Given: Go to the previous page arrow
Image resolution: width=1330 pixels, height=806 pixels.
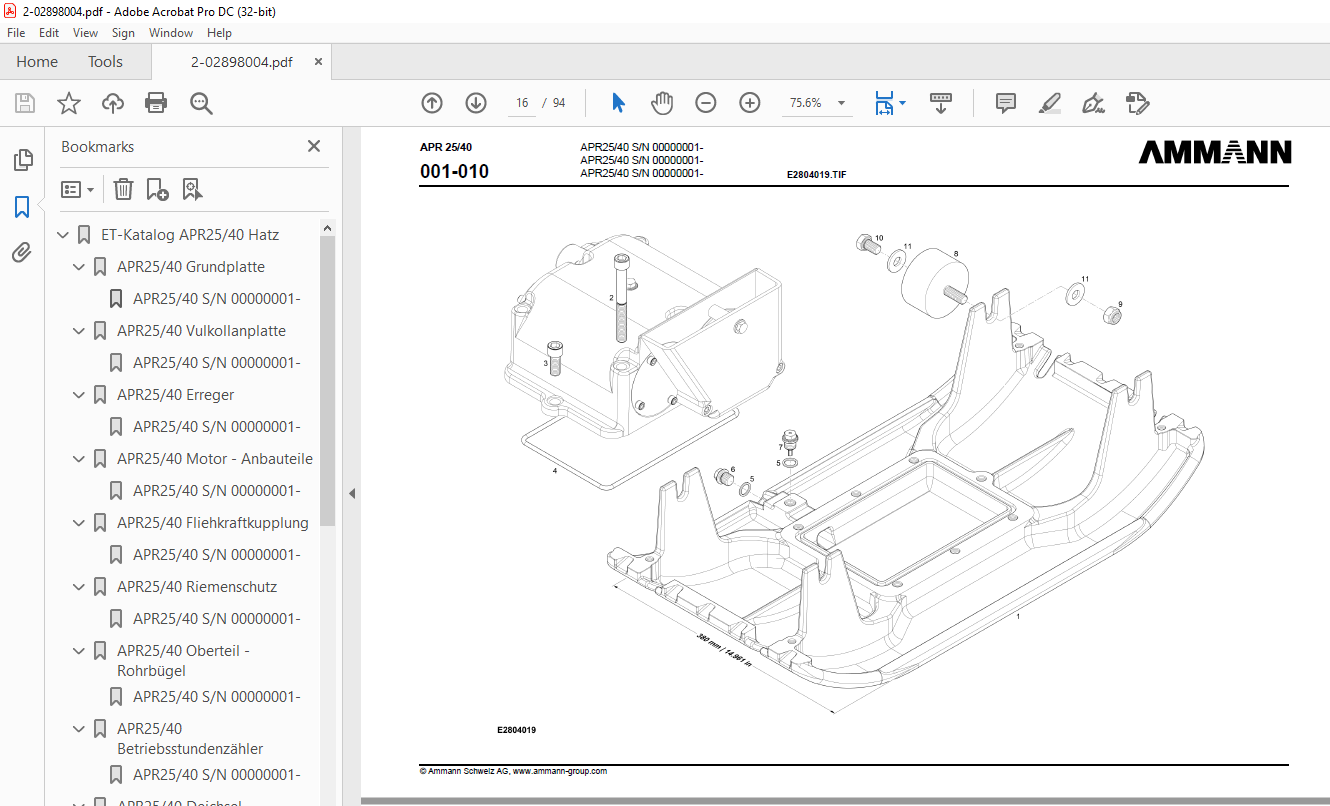Looking at the screenshot, I should tap(432, 103).
